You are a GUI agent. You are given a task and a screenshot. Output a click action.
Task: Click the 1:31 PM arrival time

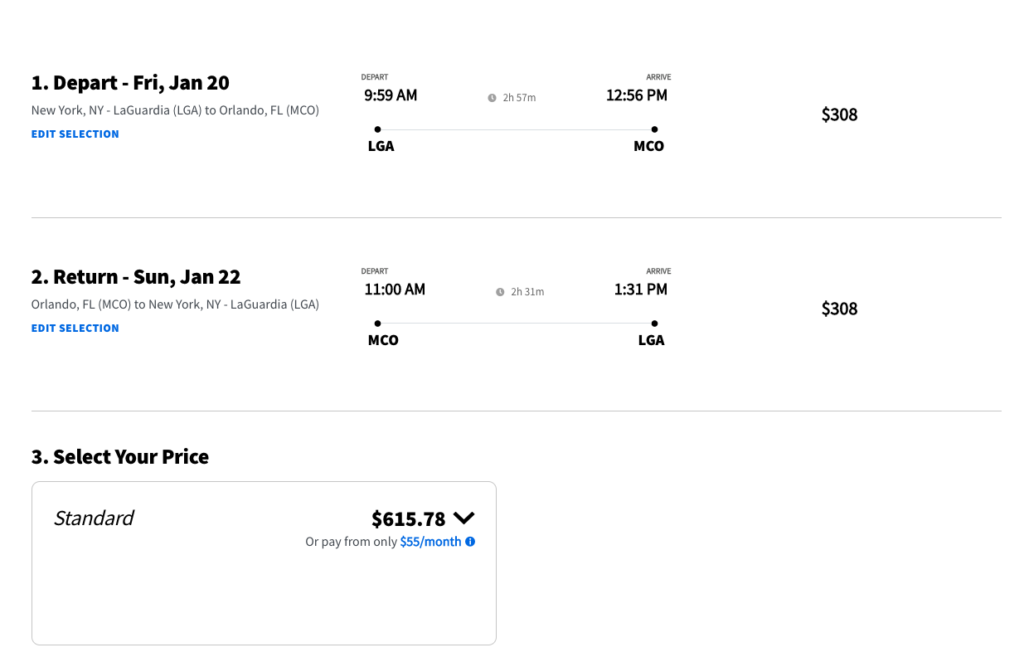point(641,289)
